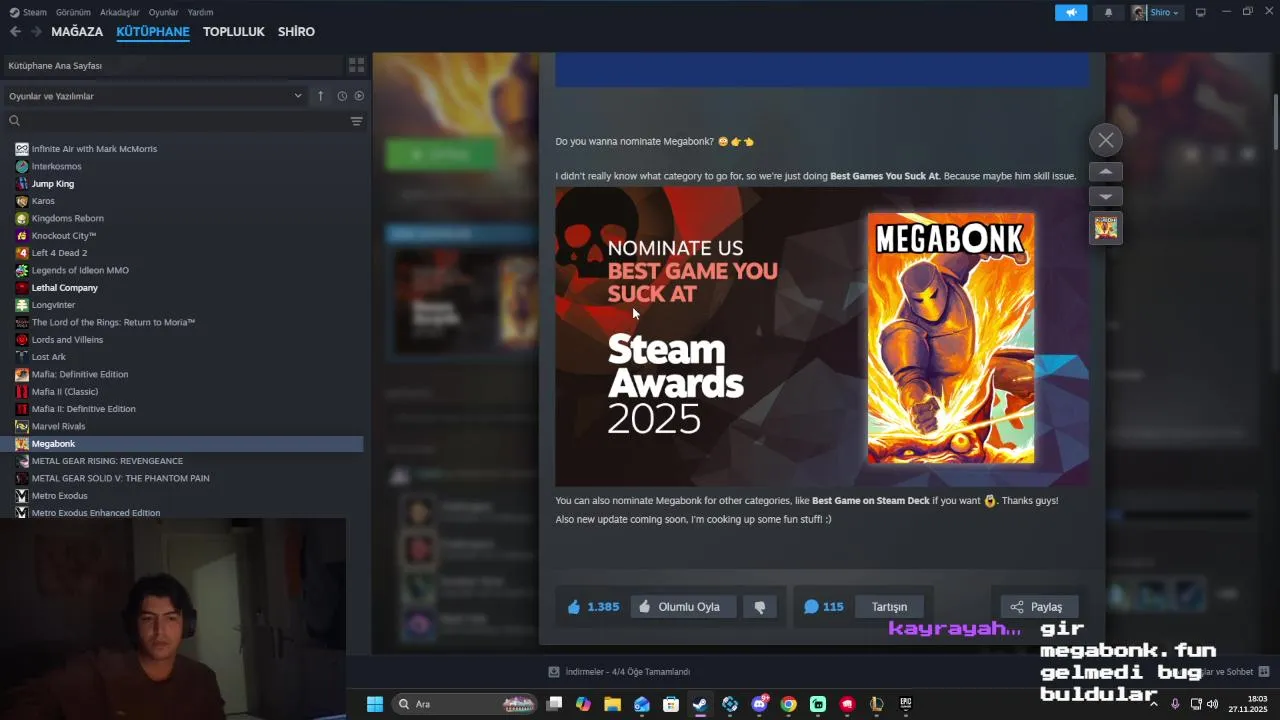The height and width of the screenshot is (720, 1280).
Task: Open the MAĞAZA store tab
Action: (x=77, y=32)
